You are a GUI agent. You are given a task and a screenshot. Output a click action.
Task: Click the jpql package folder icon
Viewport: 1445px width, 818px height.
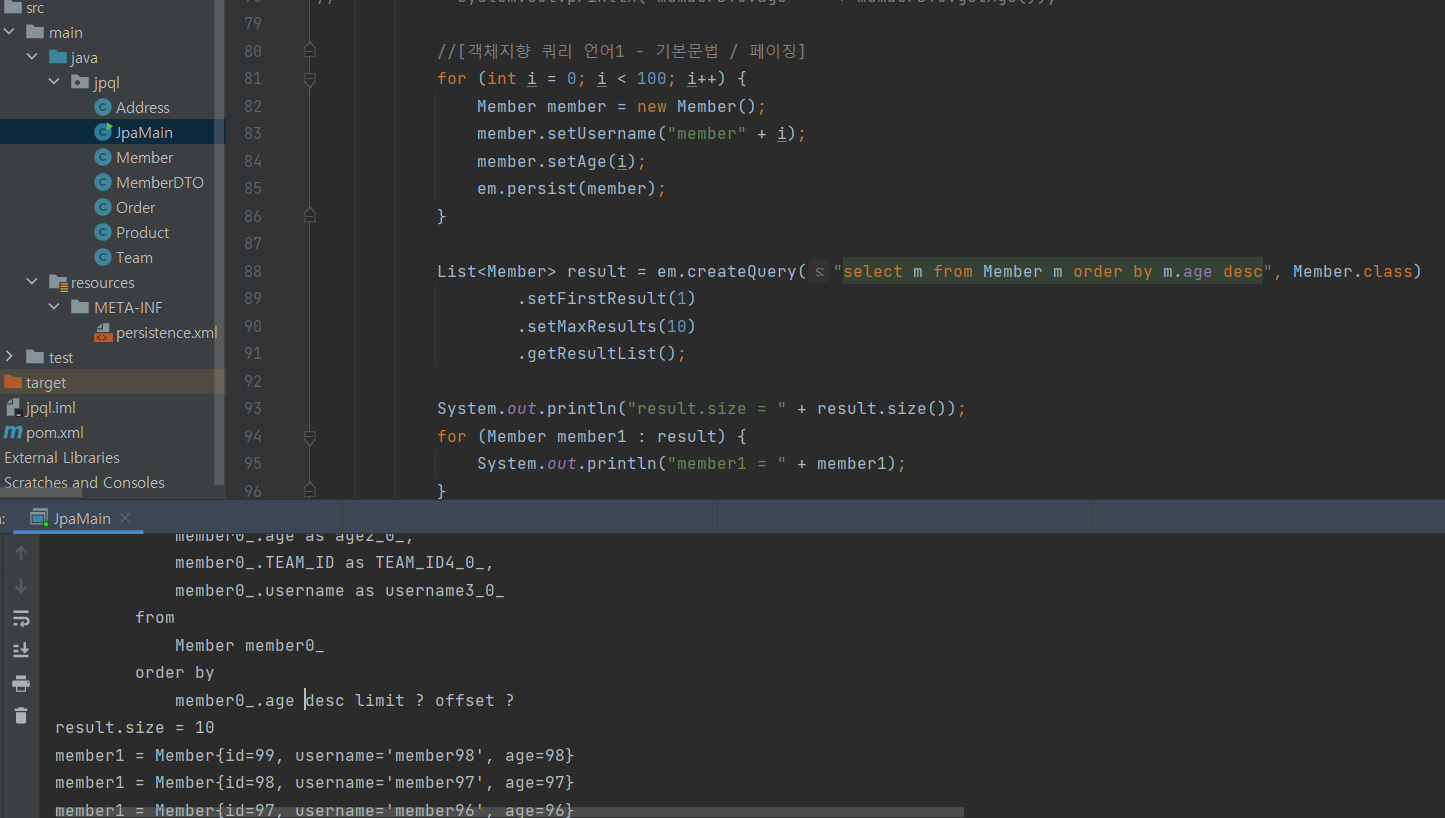(x=80, y=82)
